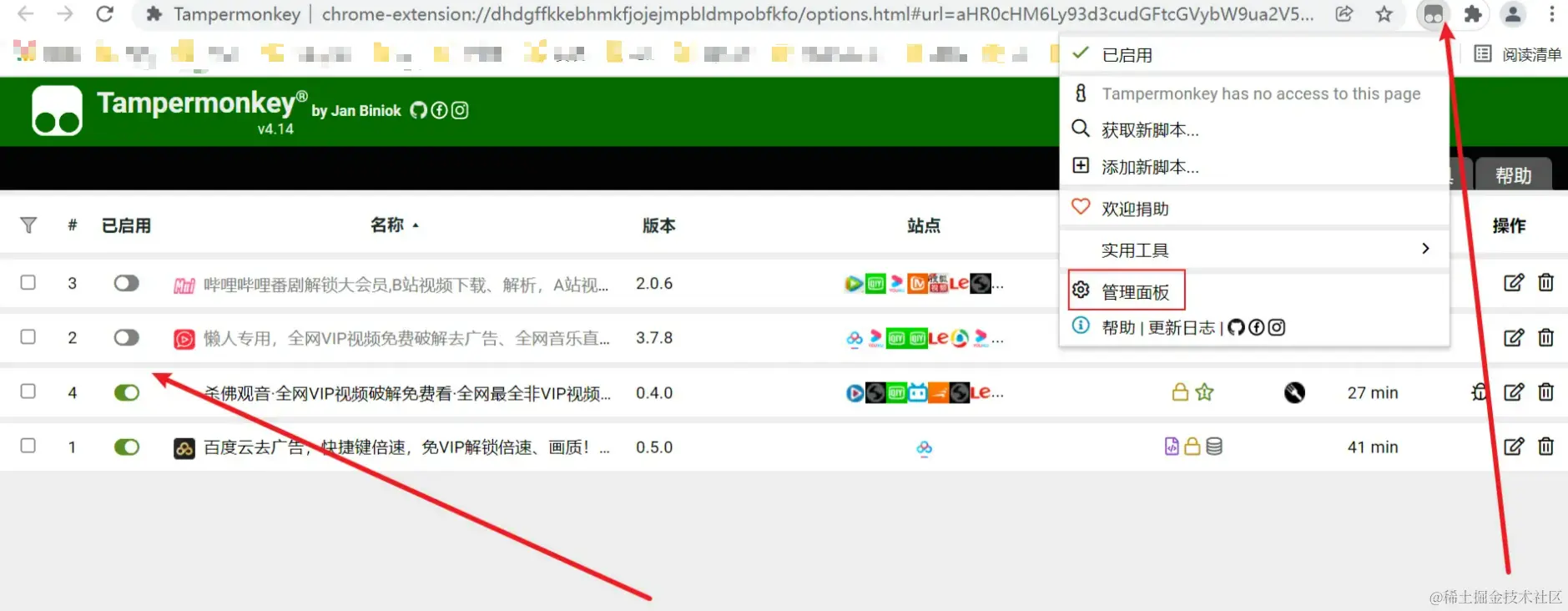Select 欢迎捐助 in the popup menu
Viewport: 1568px width, 611px height.
1254,209
